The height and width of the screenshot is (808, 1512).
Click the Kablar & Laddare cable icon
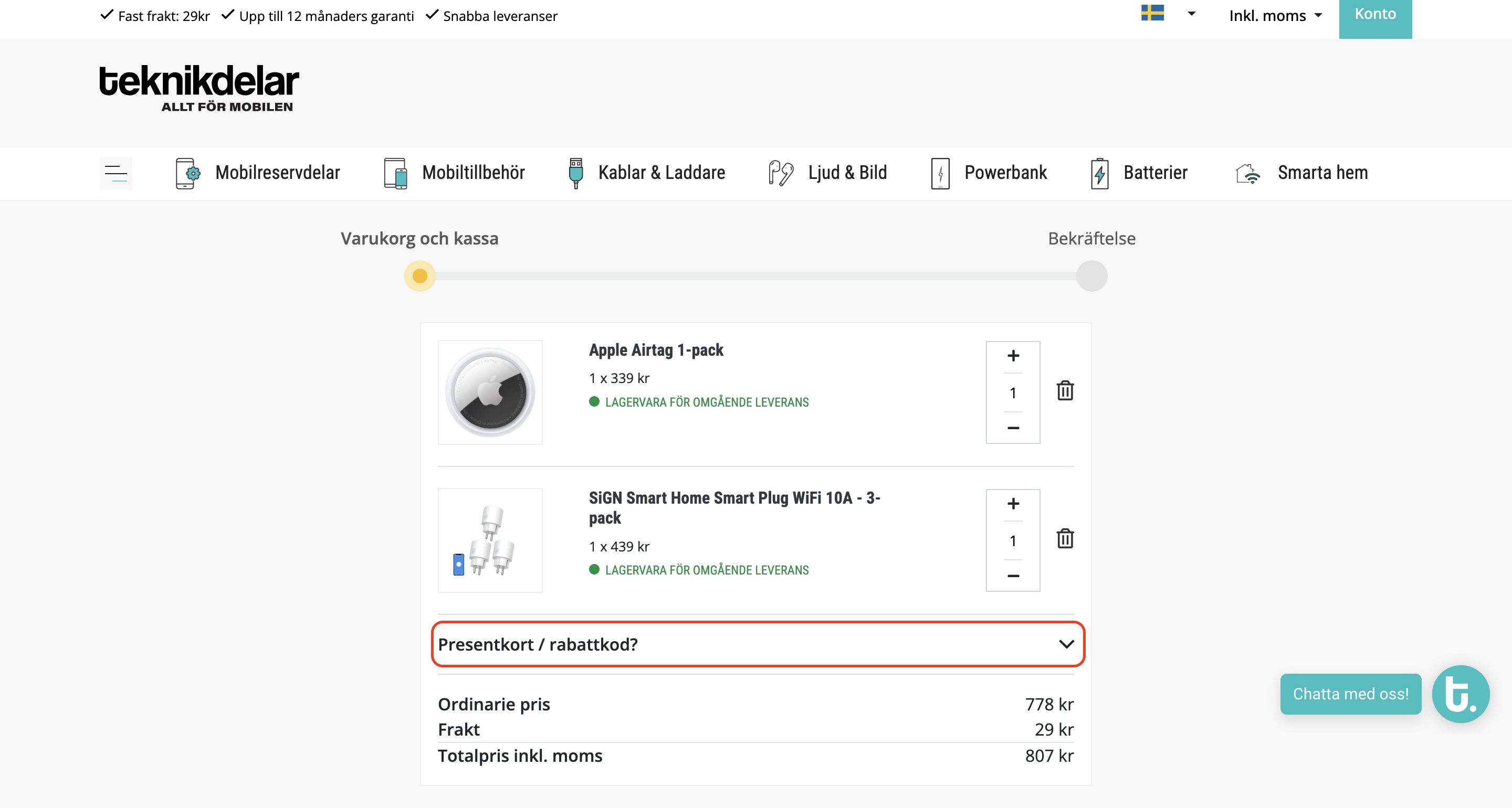[576, 173]
